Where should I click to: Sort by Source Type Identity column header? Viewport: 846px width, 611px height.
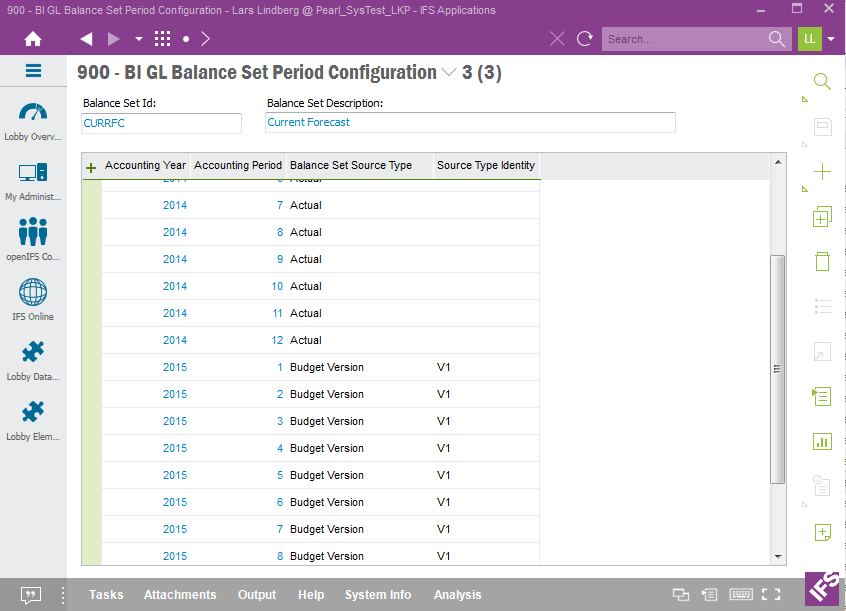coord(486,165)
